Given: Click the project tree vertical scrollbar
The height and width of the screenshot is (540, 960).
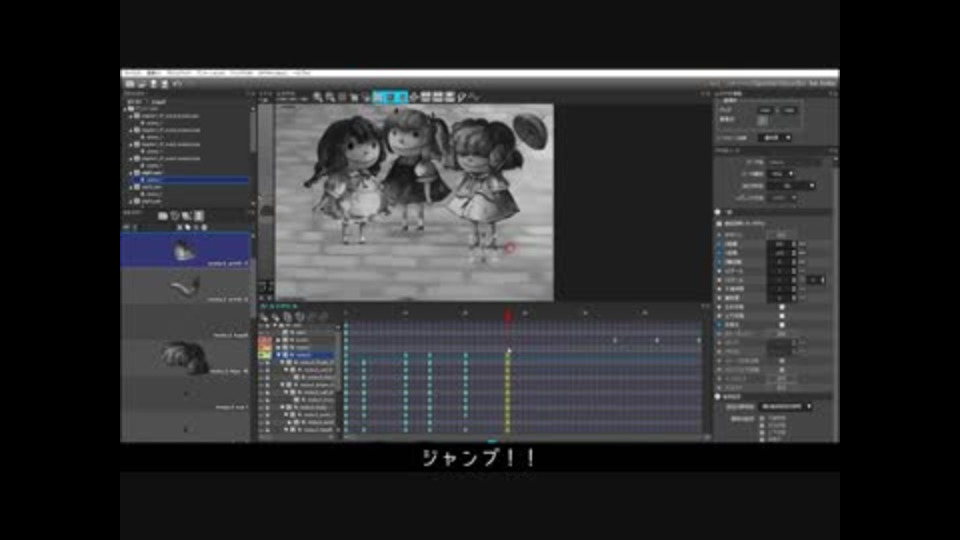Looking at the screenshot, I should (253, 132).
